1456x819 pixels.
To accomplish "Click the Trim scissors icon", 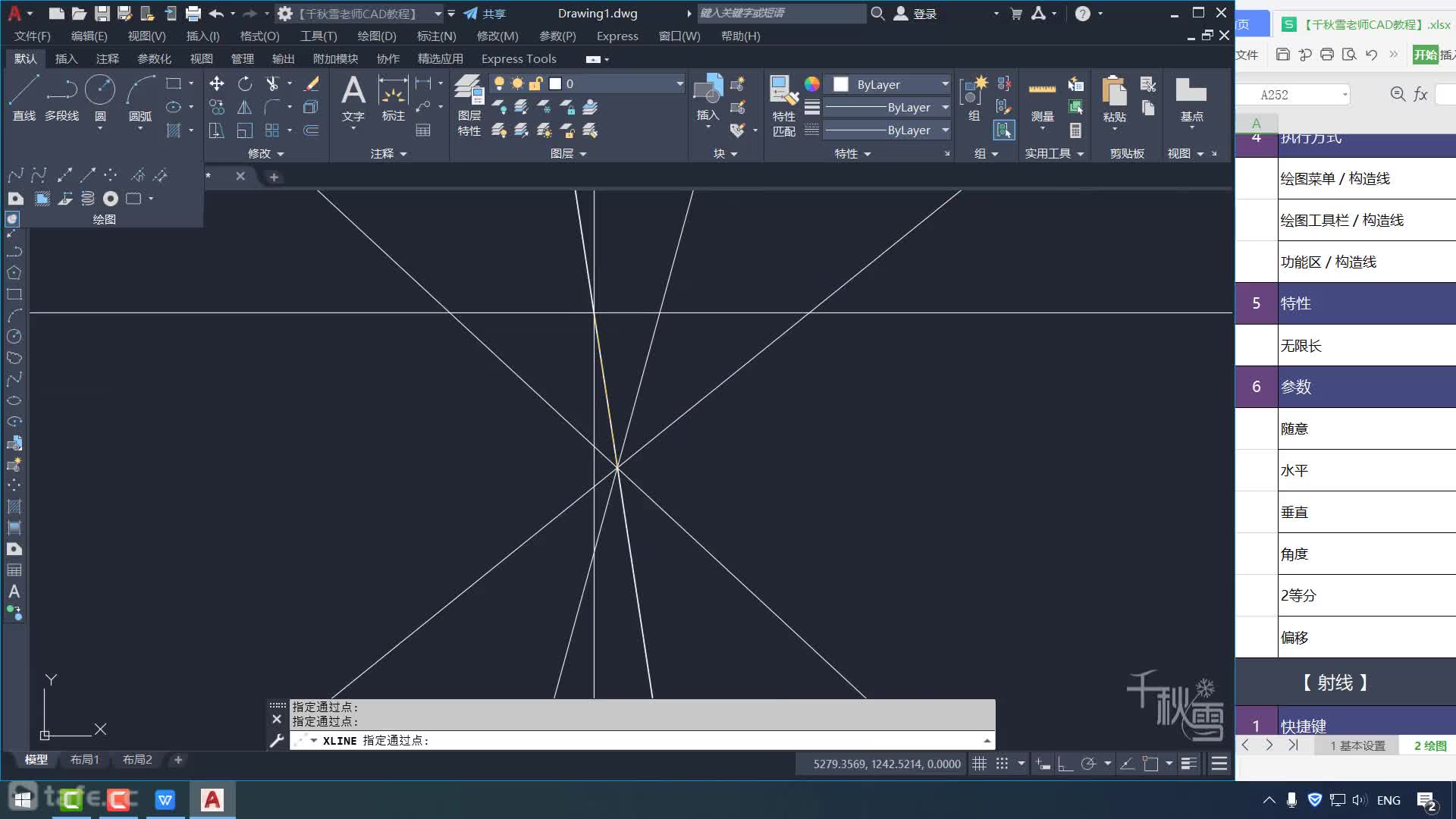I will pos(272,83).
